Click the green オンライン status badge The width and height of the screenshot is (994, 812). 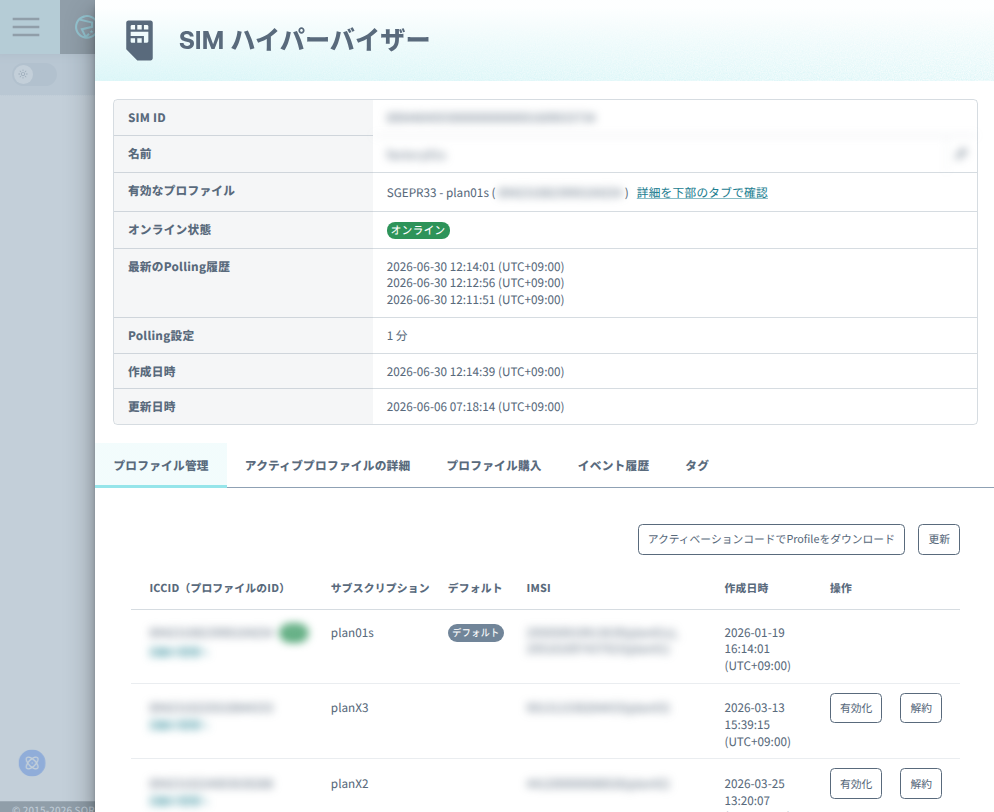[418, 230]
